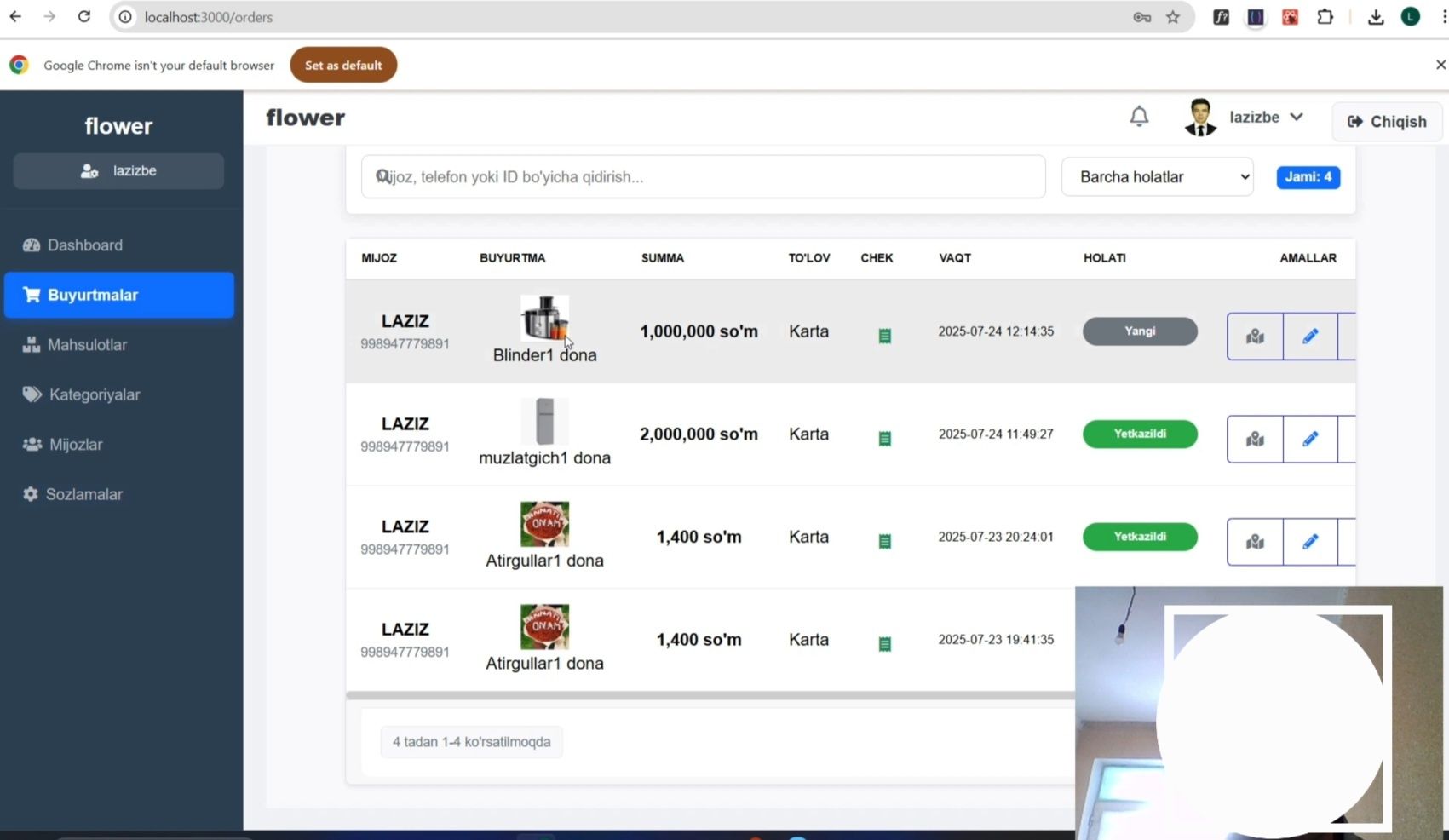This screenshot has height=840, width=1449.
Task: Click the BUYURTMA column header
Action: tap(512, 258)
